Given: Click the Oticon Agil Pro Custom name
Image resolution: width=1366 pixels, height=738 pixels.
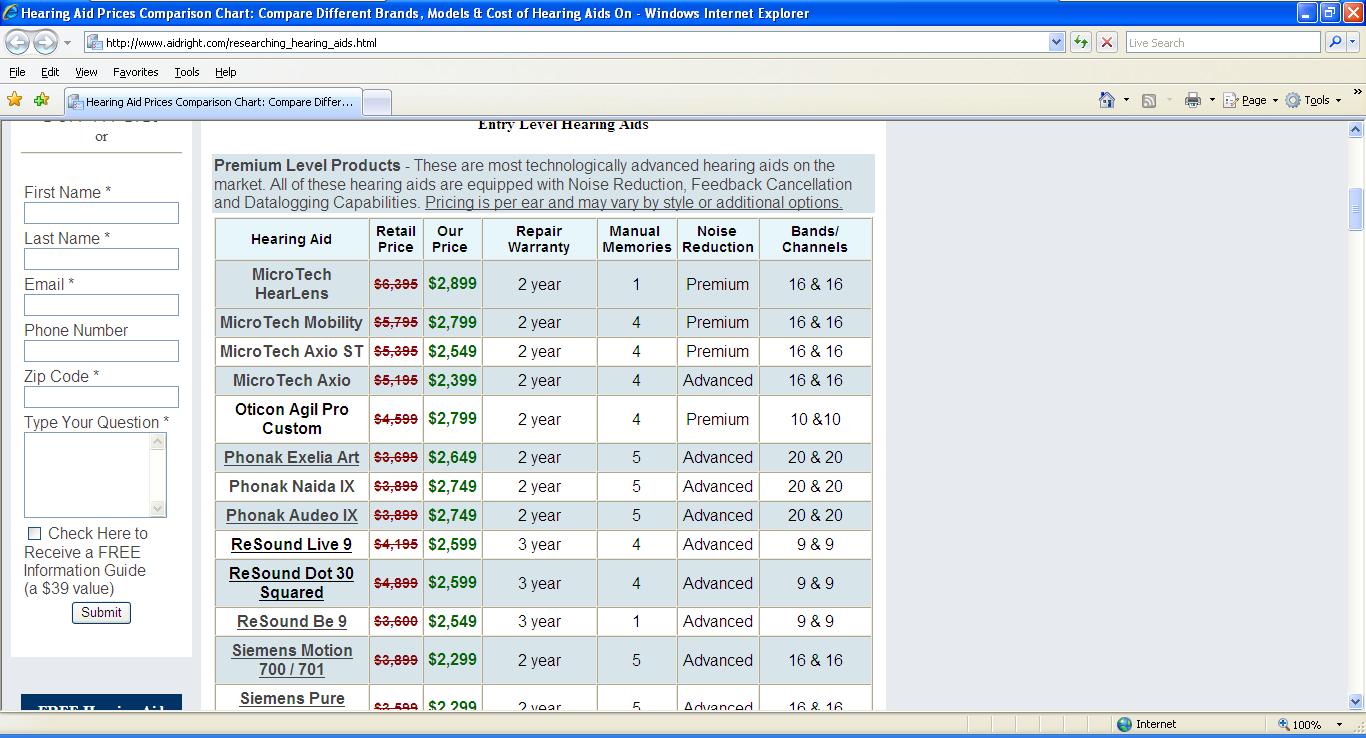Looking at the screenshot, I should pos(291,419).
